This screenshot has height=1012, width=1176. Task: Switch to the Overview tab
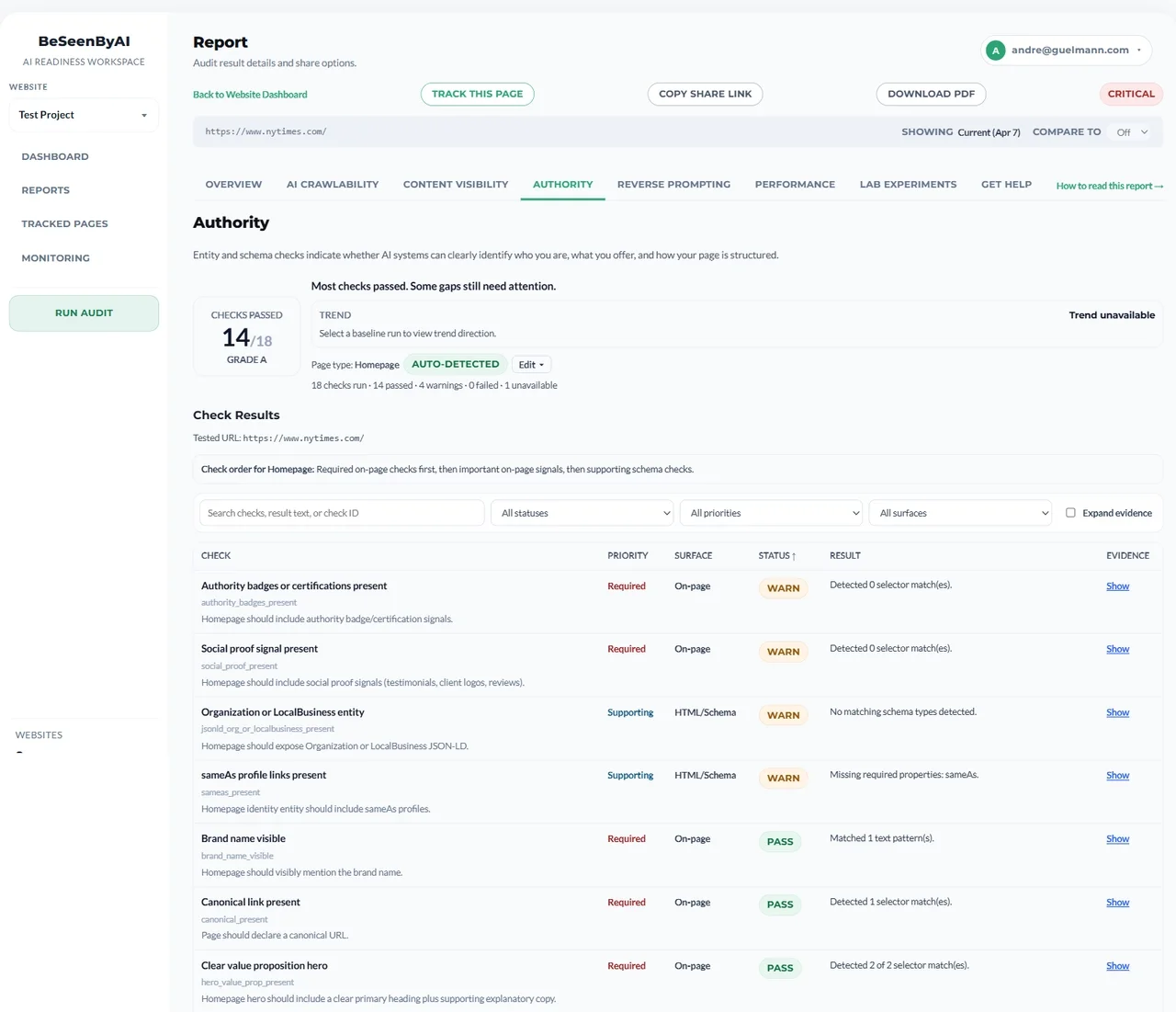(233, 185)
